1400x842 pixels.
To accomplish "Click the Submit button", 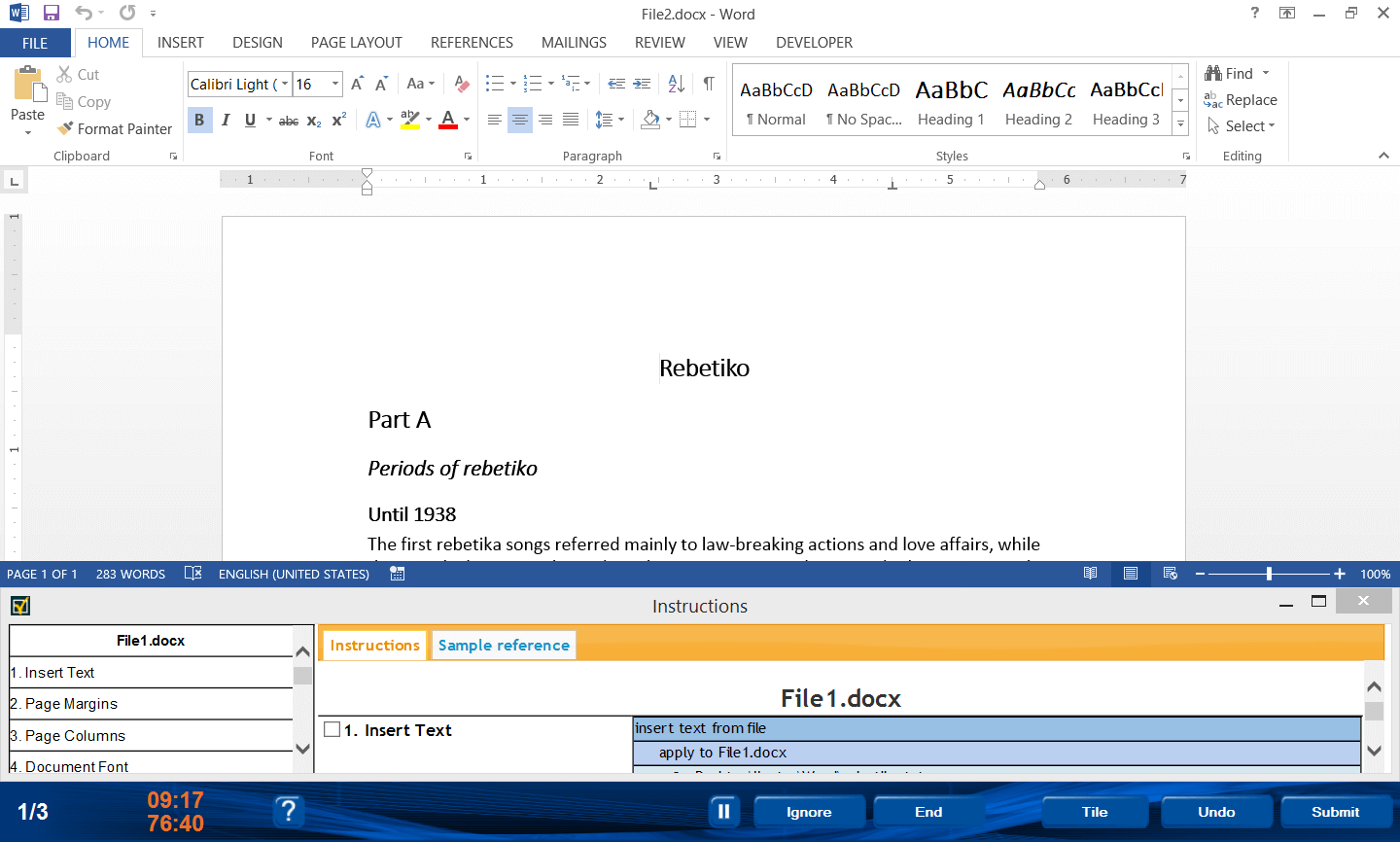I will (1336, 812).
